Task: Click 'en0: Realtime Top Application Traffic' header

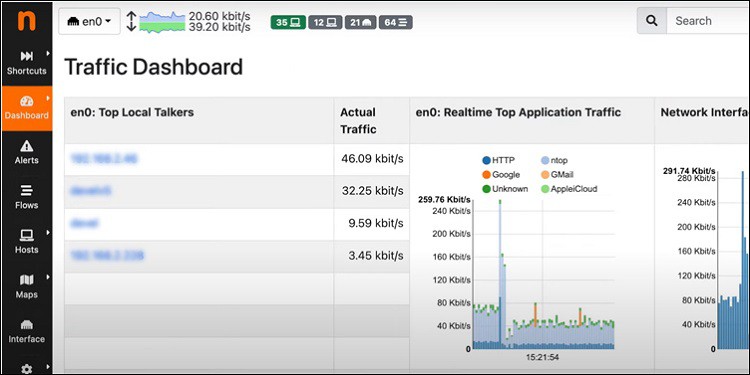Action: (518, 112)
